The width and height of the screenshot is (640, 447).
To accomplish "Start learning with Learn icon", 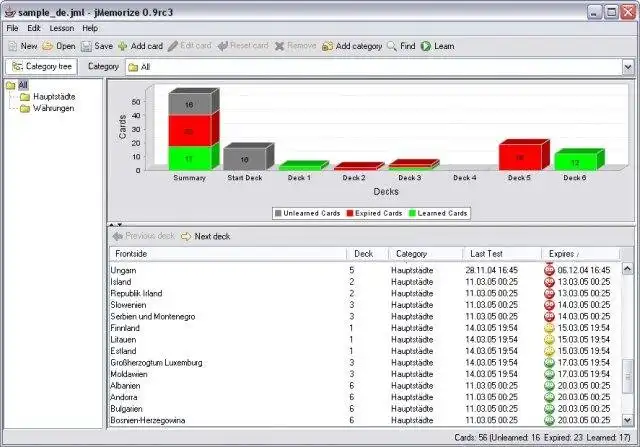I will point(426,46).
